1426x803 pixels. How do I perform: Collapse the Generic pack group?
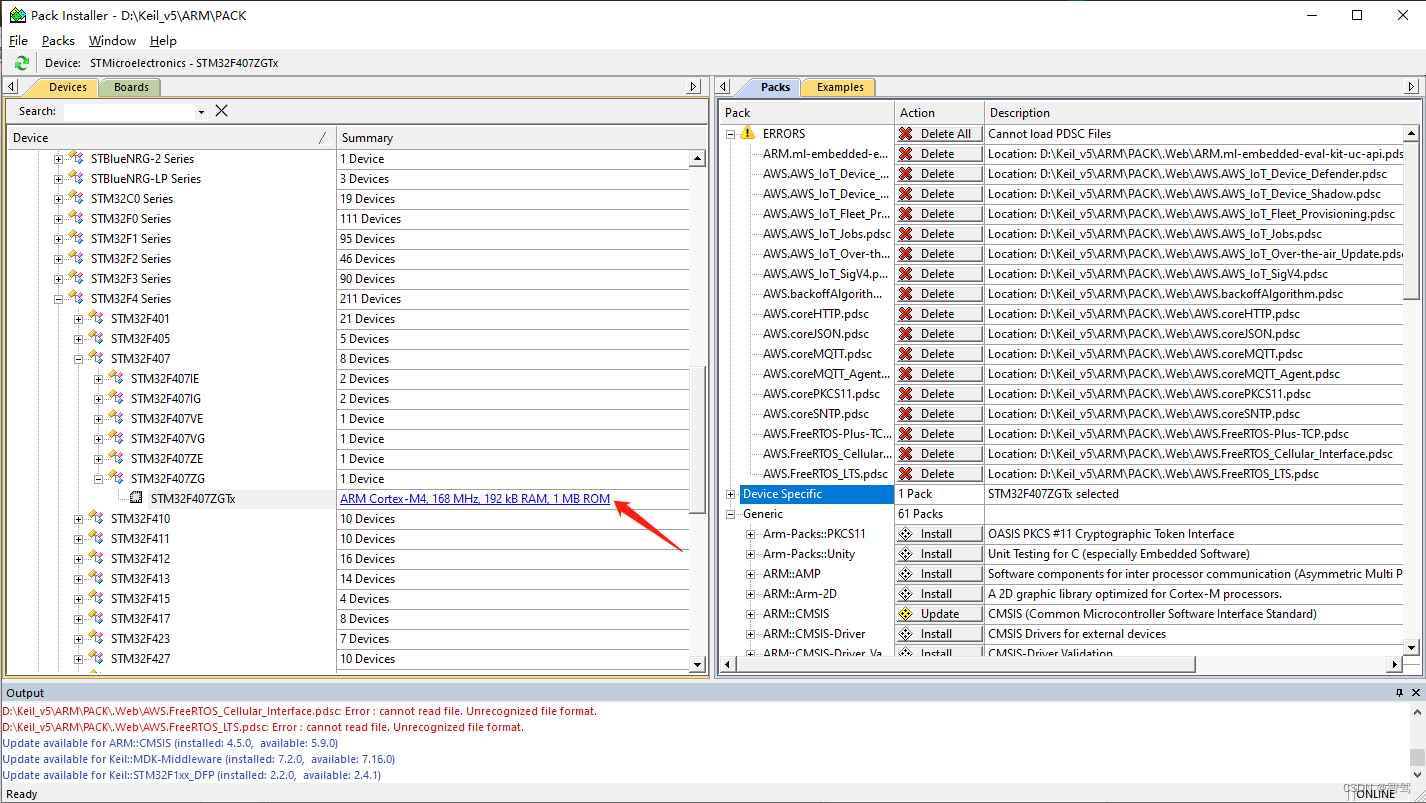(x=731, y=513)
